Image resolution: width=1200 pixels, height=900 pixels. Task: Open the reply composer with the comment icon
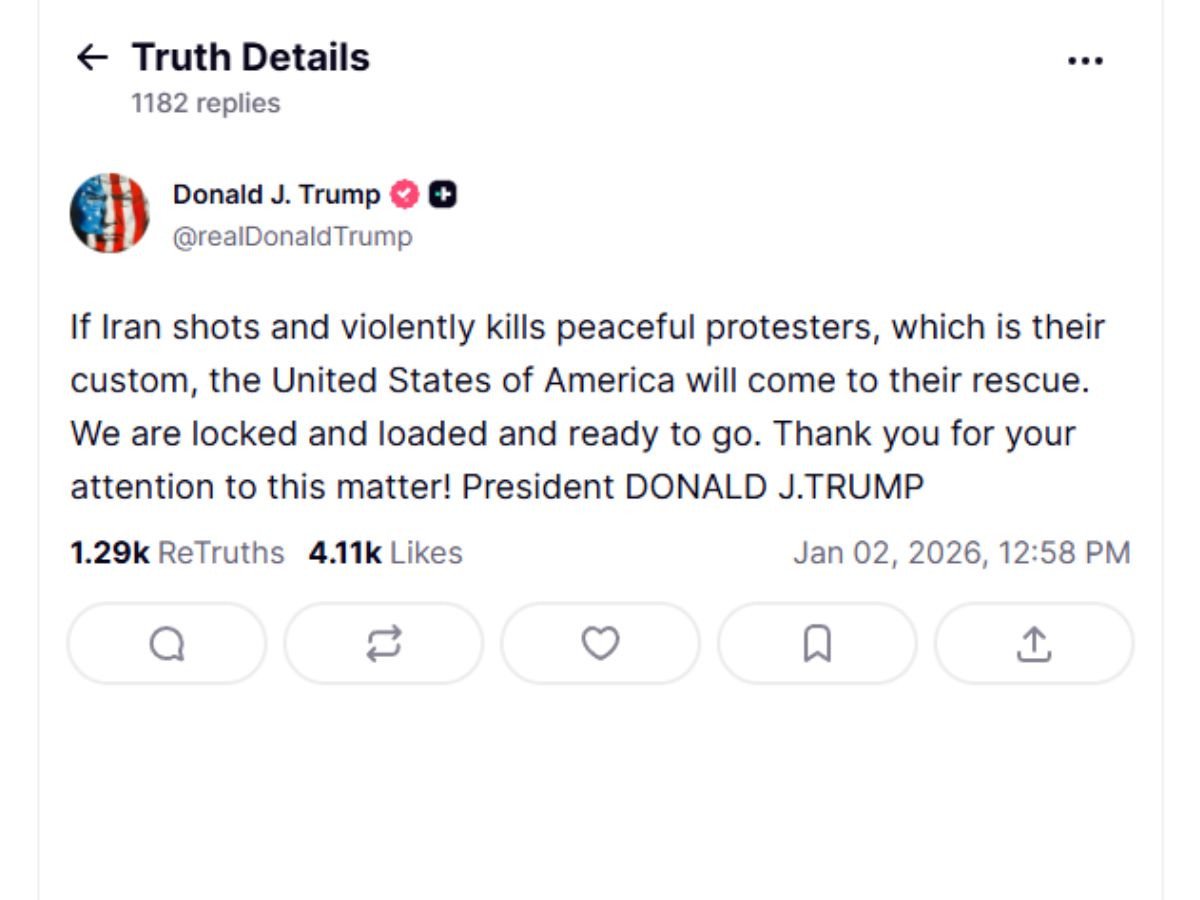(x=166, y=644)
